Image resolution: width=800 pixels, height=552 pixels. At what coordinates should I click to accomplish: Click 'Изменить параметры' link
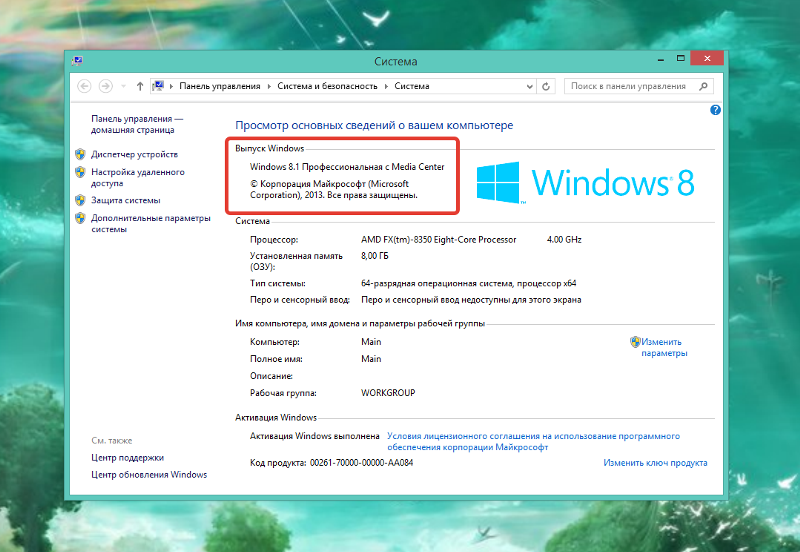[664, 347]
